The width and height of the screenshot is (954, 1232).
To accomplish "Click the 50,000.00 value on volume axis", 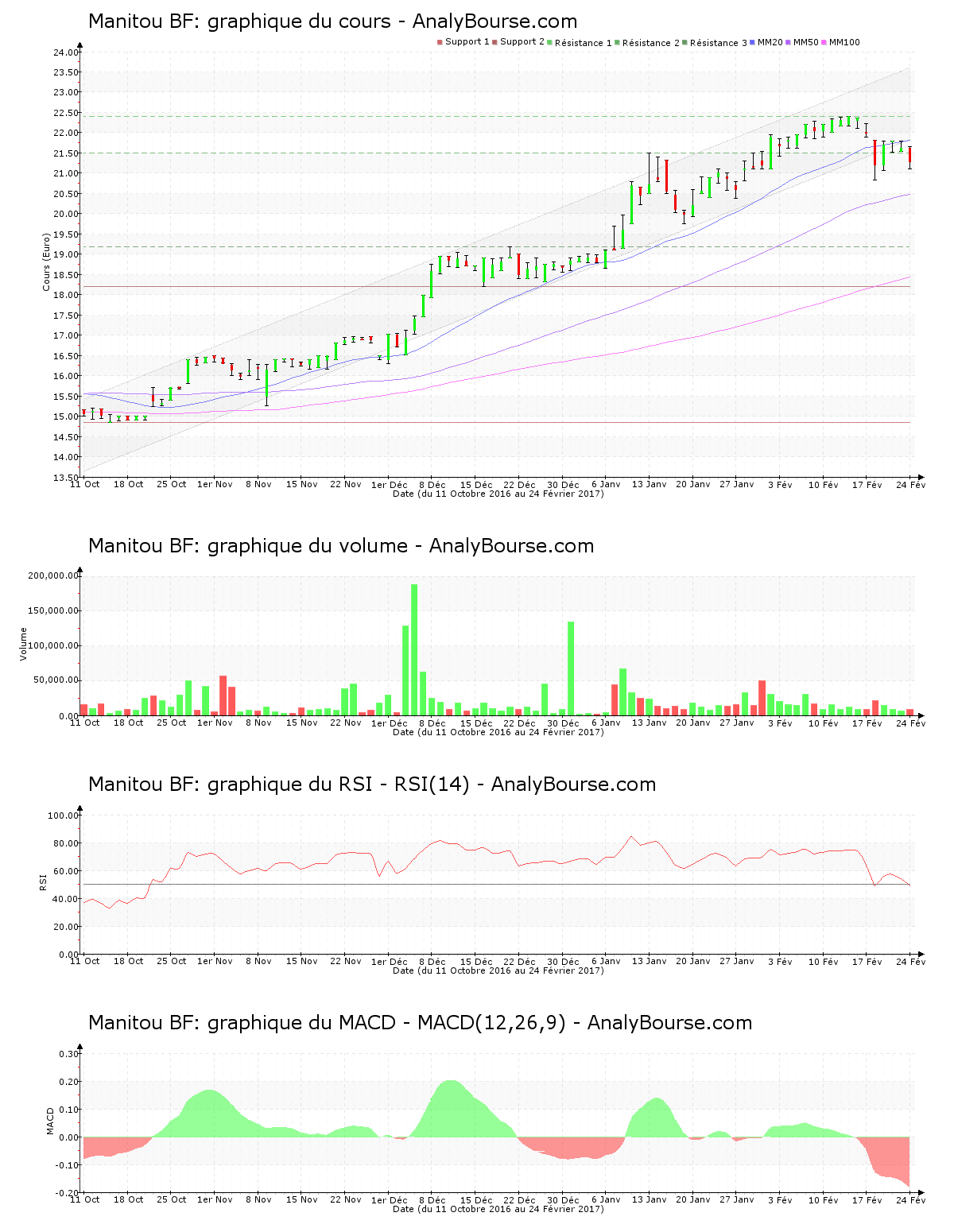I will coord(56,680).
